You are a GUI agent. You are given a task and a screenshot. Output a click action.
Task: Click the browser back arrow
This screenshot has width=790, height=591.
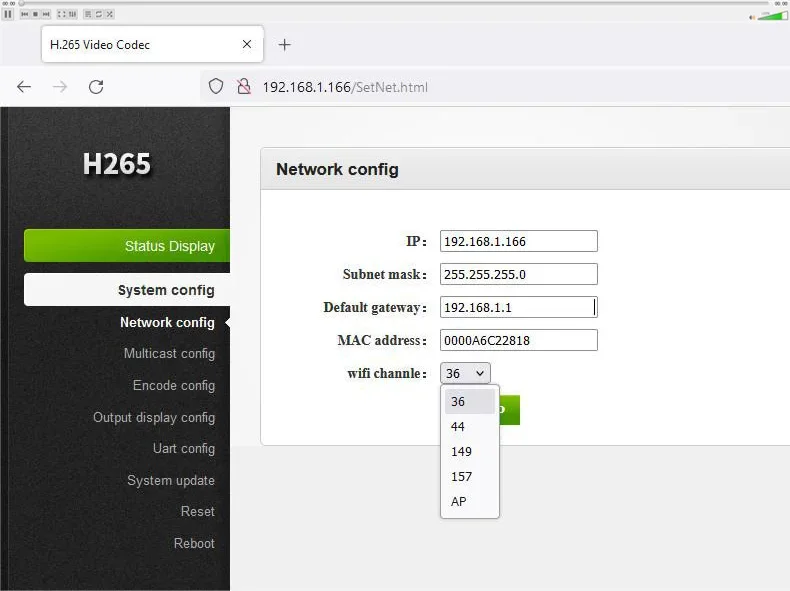tap(24, 87)
